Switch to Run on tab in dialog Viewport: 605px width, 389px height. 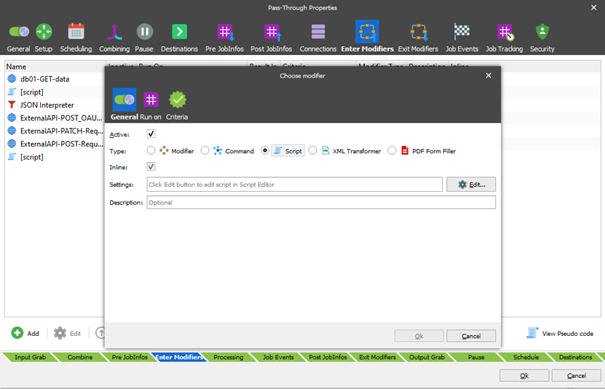[150, 105]
